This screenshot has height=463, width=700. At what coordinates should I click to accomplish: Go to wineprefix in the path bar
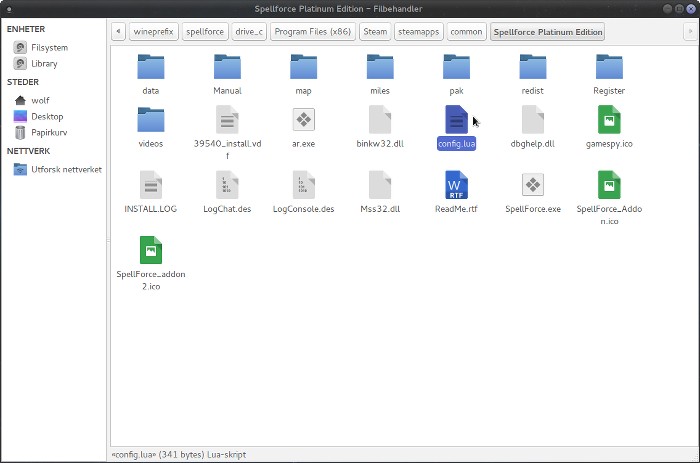coord(154,32)
